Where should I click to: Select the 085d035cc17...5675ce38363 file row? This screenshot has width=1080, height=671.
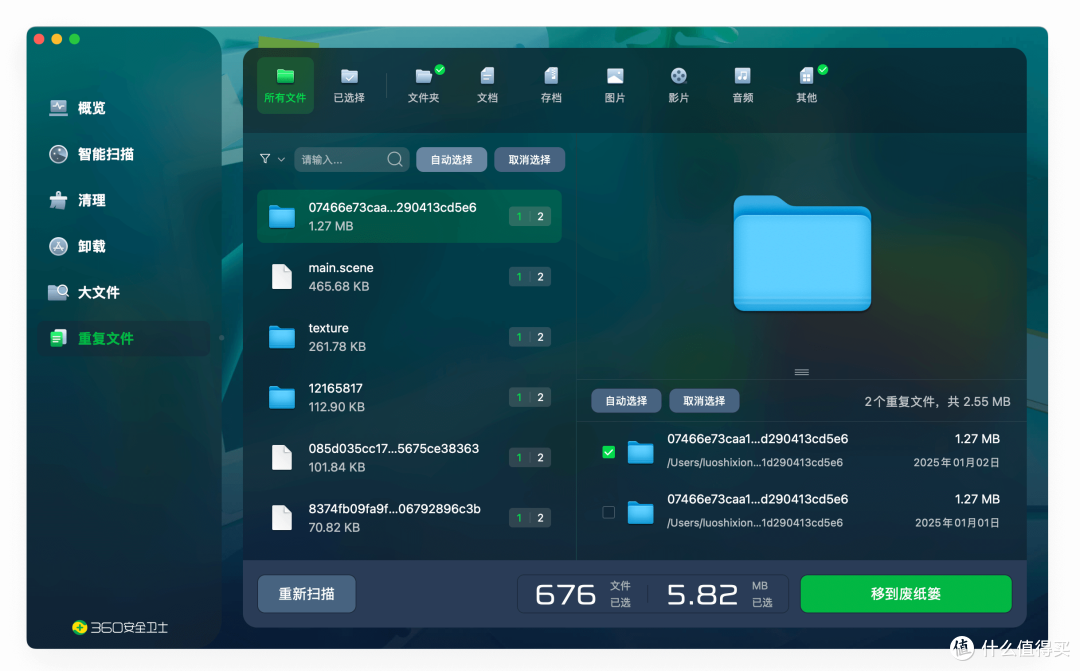click(x=409, y=457)
